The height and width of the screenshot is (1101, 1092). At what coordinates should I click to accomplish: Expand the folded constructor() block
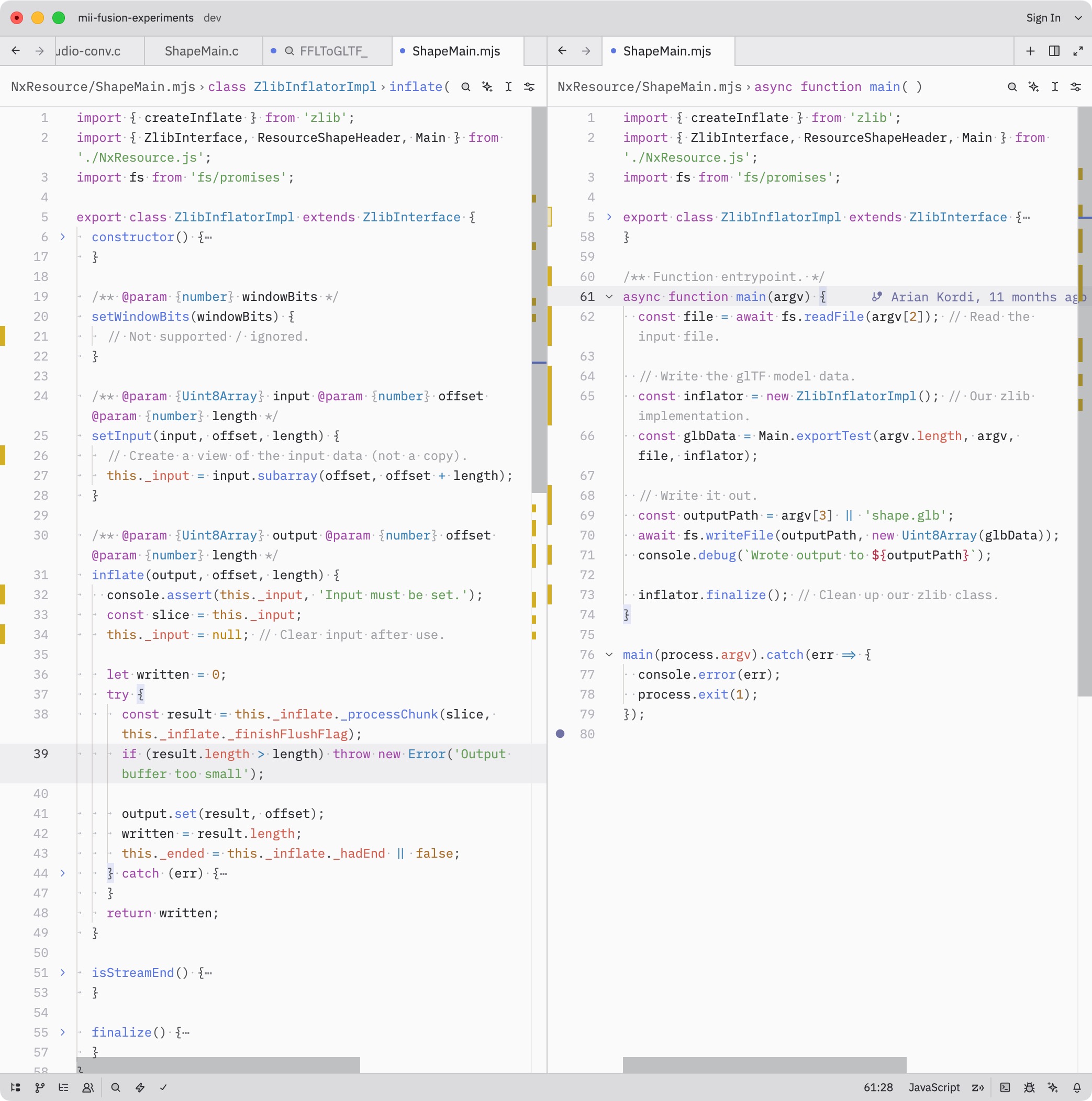[63, 237]
